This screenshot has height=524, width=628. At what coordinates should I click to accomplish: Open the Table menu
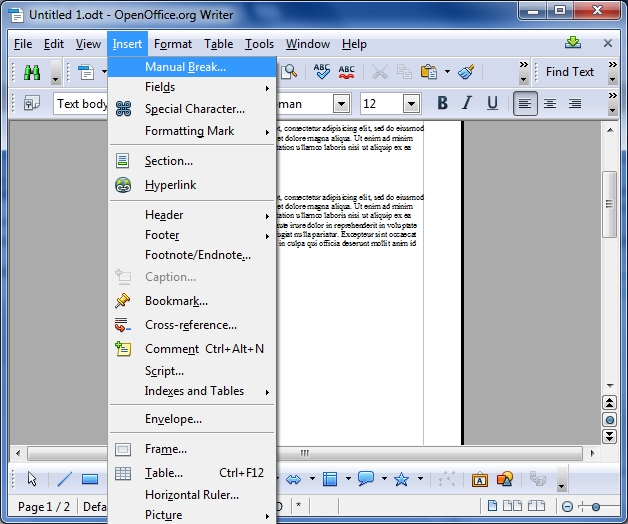click(x=218, y=44)
